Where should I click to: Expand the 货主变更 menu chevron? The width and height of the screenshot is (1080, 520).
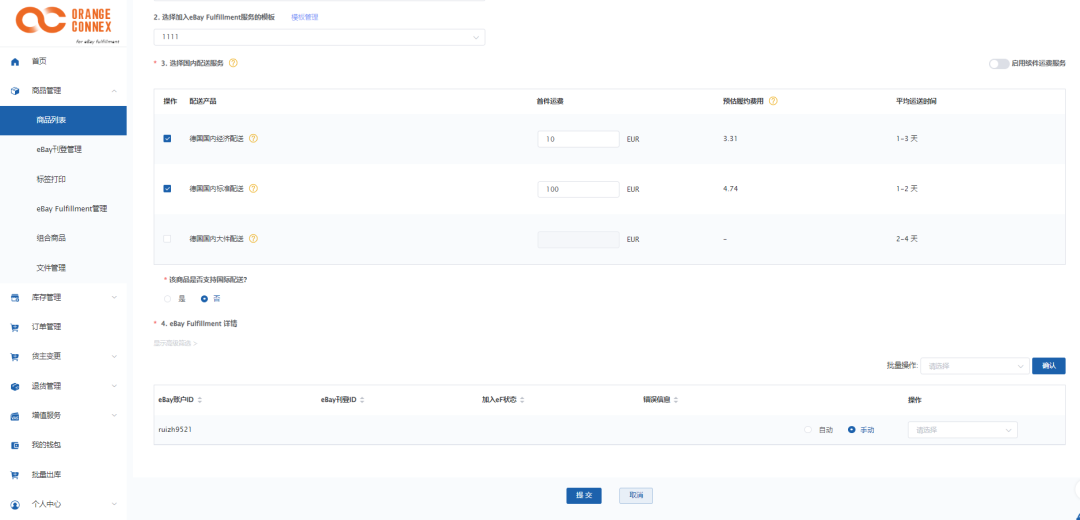[114, 357]
